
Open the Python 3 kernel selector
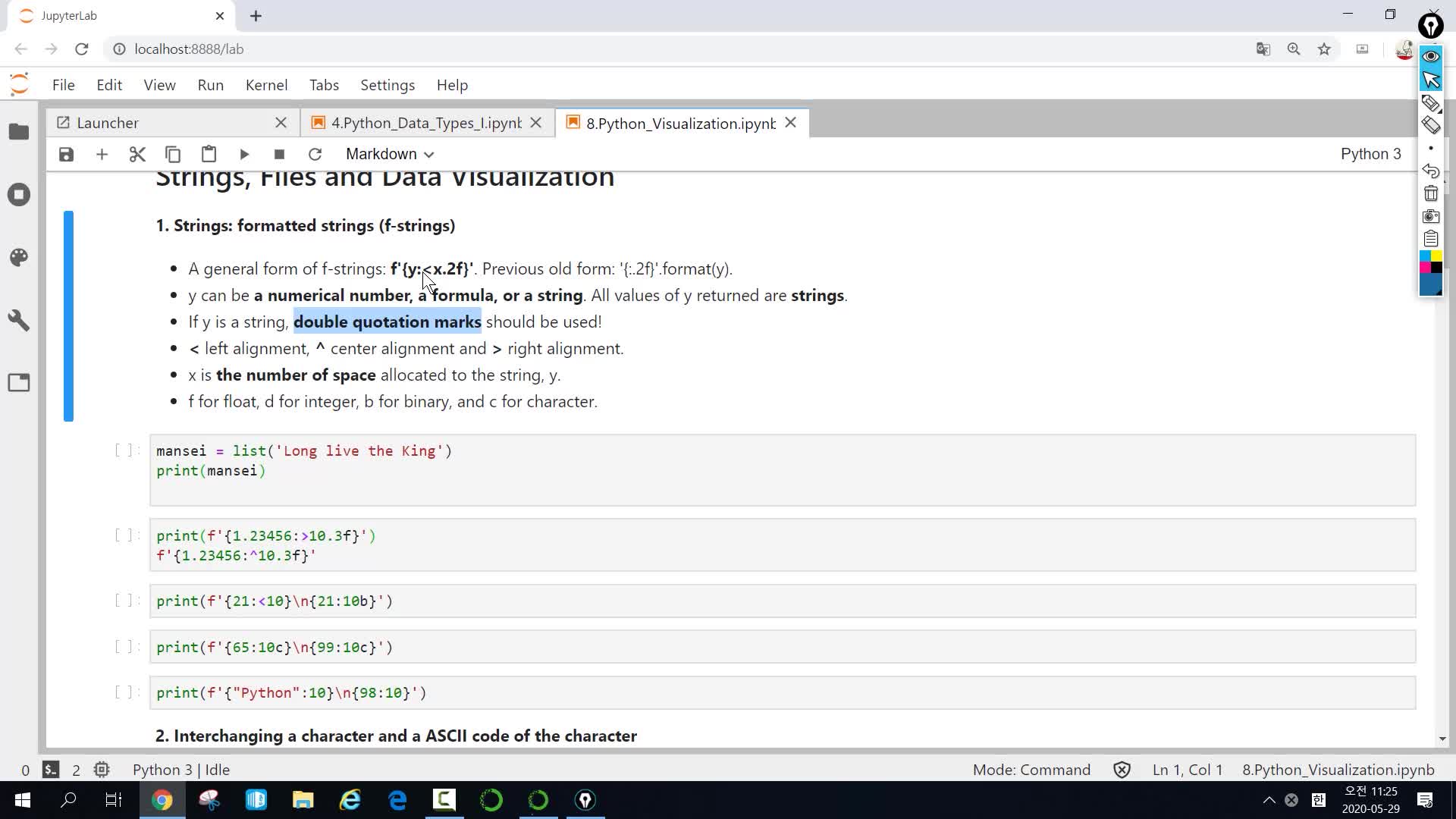click(x=1370, y=154)
